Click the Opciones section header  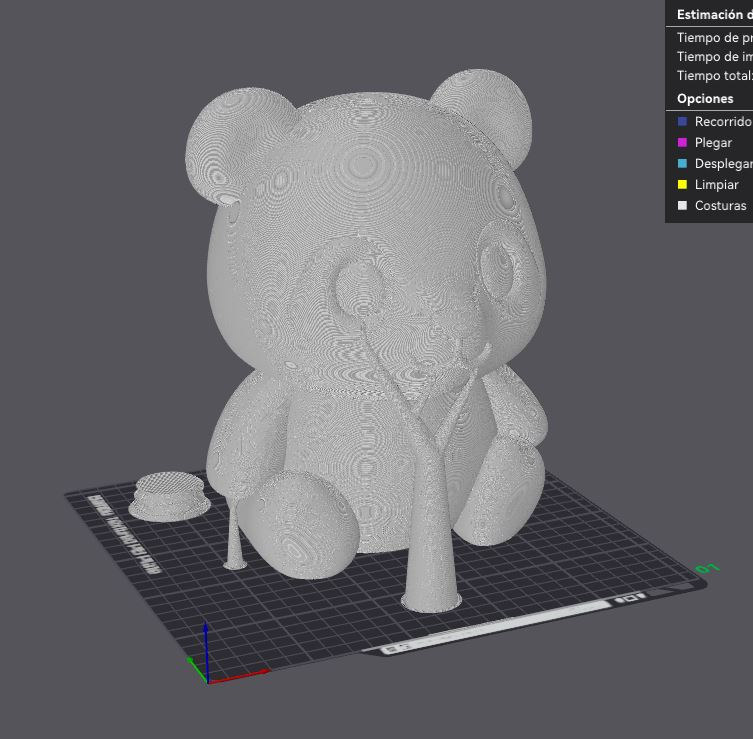[705, 98]
